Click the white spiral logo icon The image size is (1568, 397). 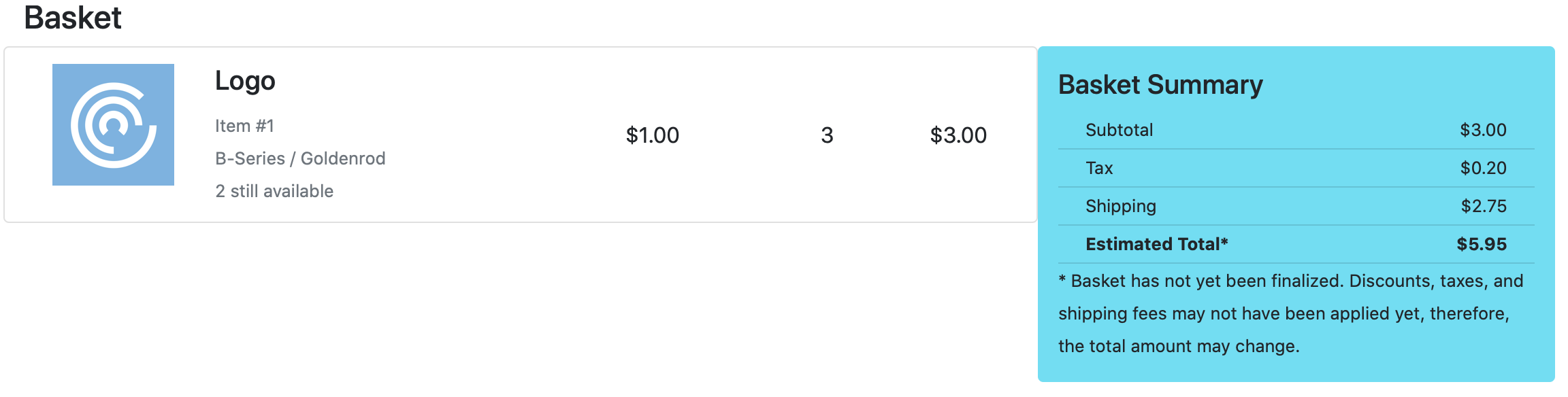[x=114, y=125]
